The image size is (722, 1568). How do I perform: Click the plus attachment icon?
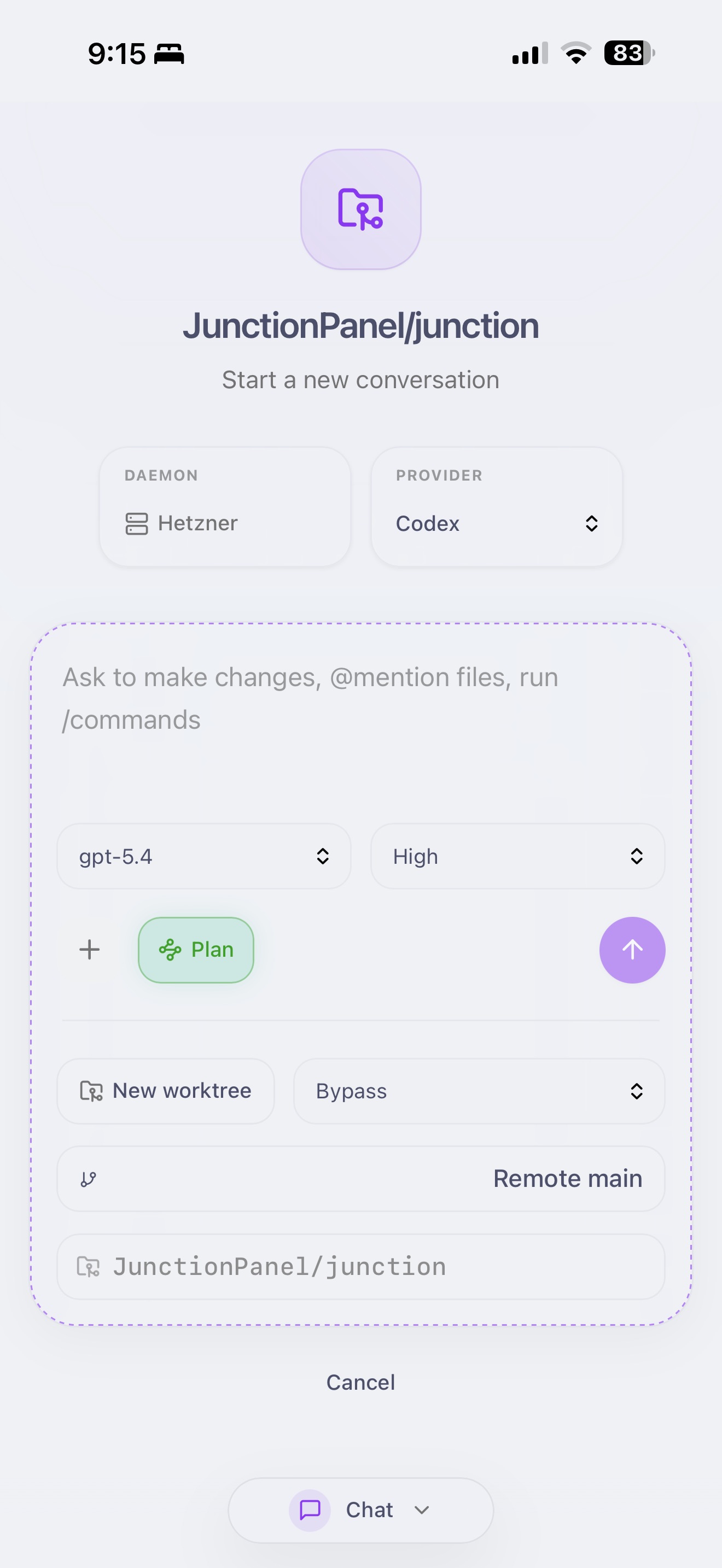point(90,950)
